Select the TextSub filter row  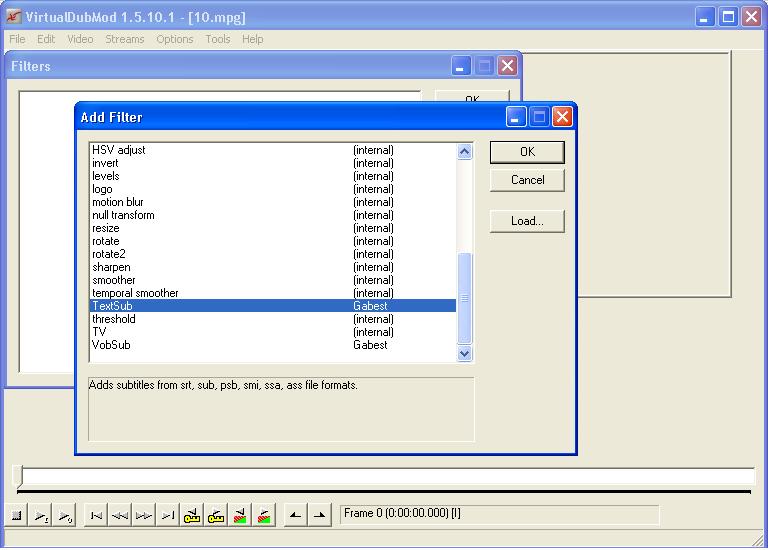point(273,306)
